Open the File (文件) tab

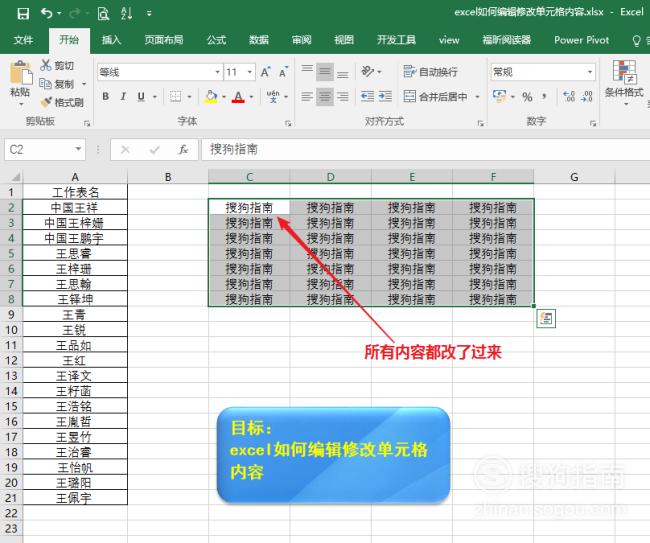click(x=23, y=40)
